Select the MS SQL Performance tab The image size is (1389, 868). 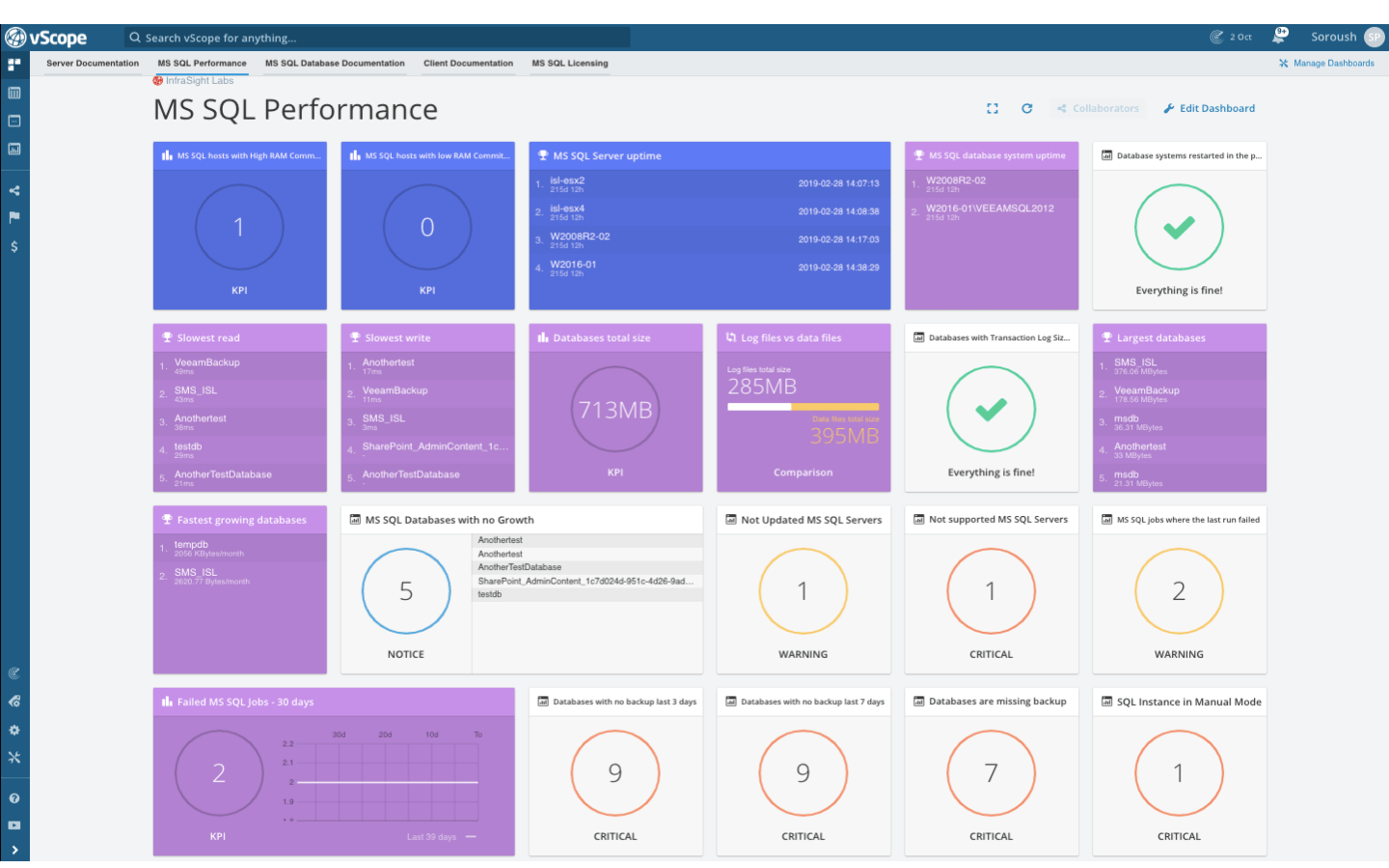coord(202,64)
